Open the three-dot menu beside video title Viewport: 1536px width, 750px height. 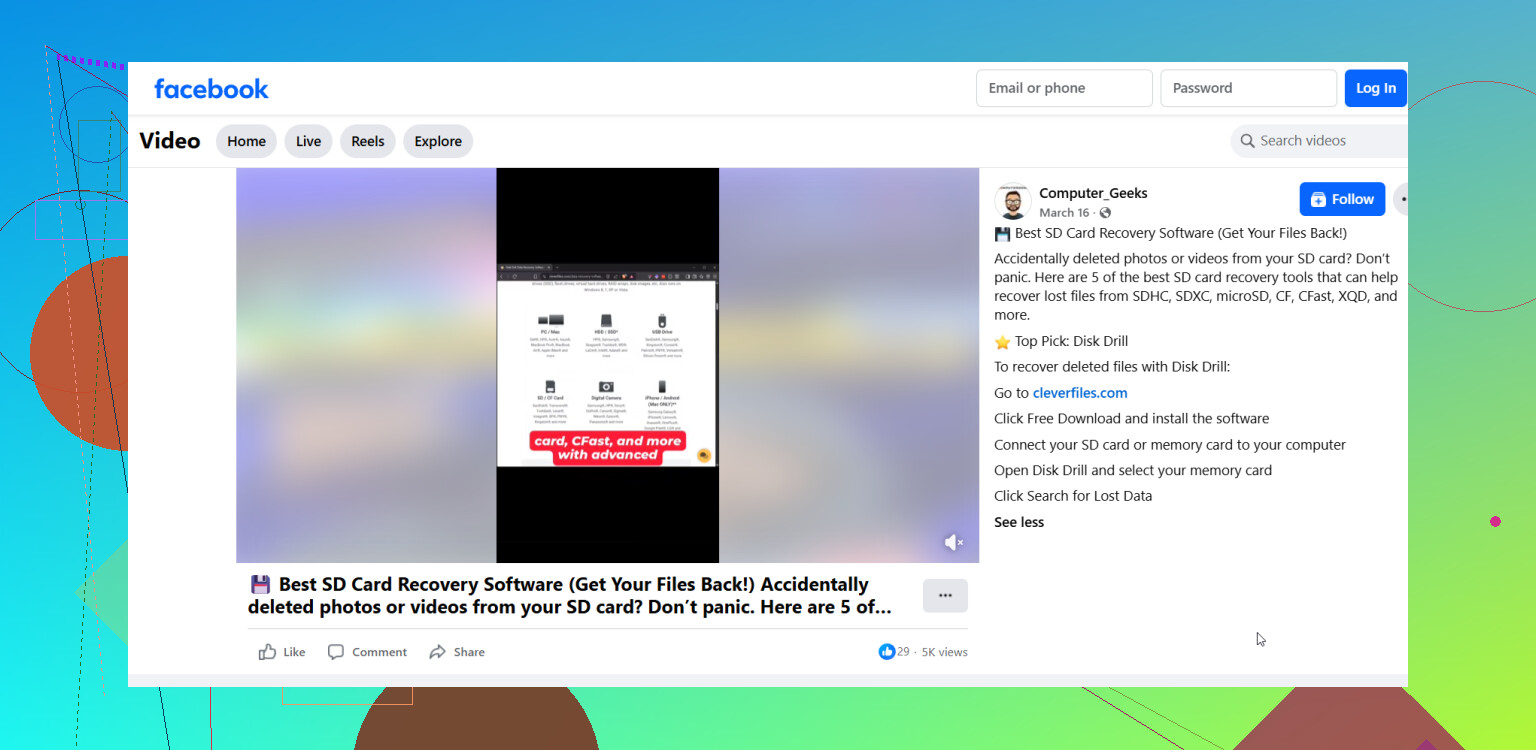coord(945,595)
